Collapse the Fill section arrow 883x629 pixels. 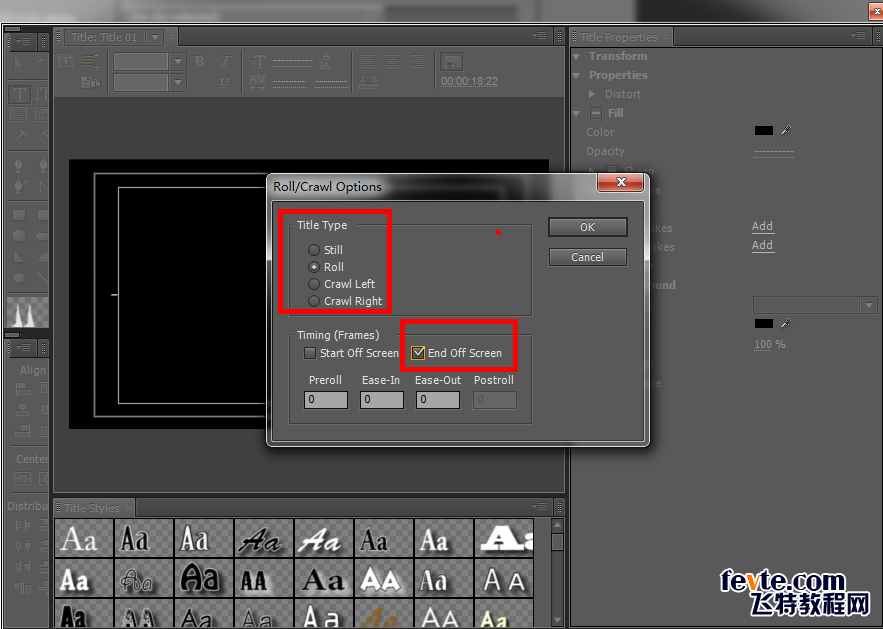576,113
